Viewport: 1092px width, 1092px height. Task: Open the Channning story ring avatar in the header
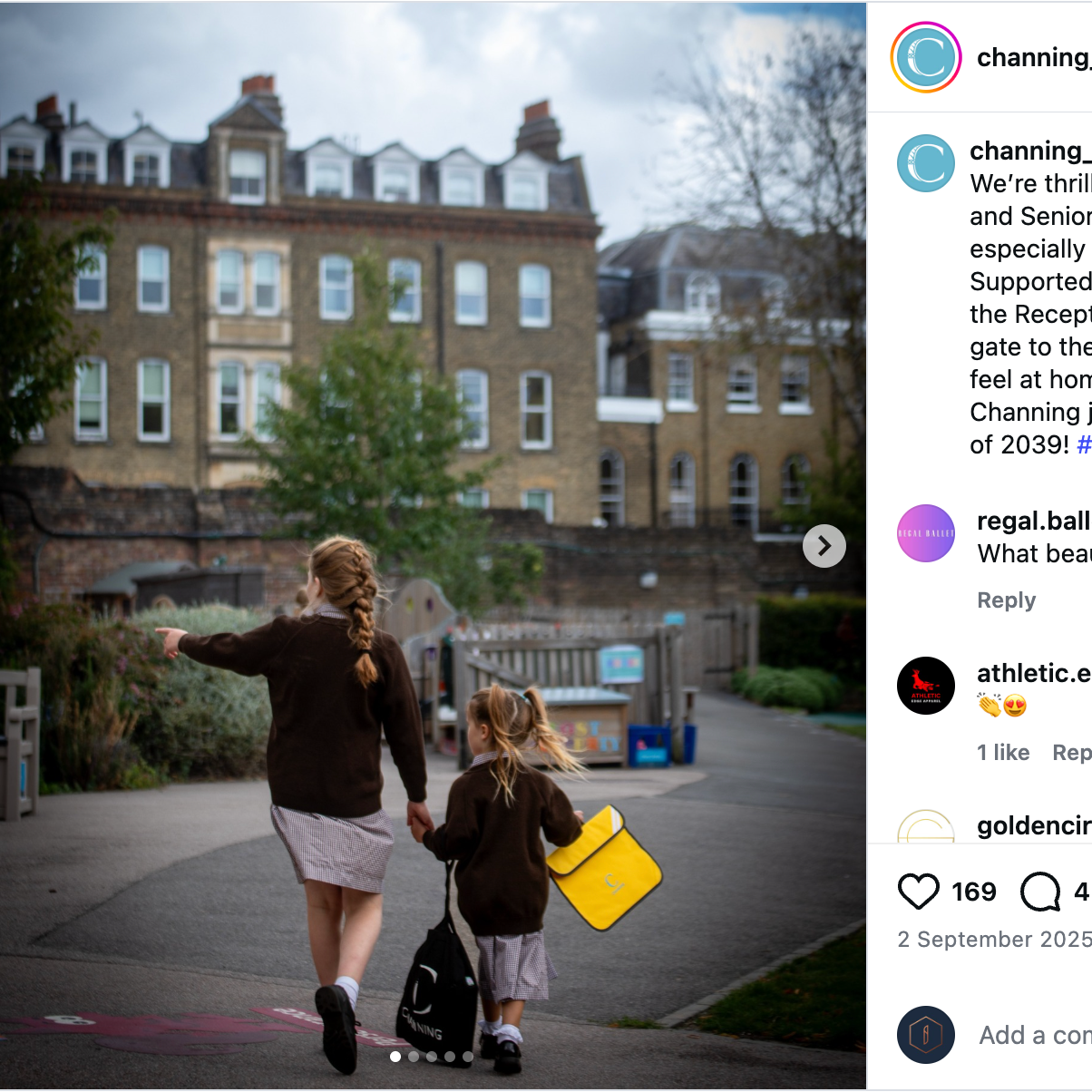926,57
